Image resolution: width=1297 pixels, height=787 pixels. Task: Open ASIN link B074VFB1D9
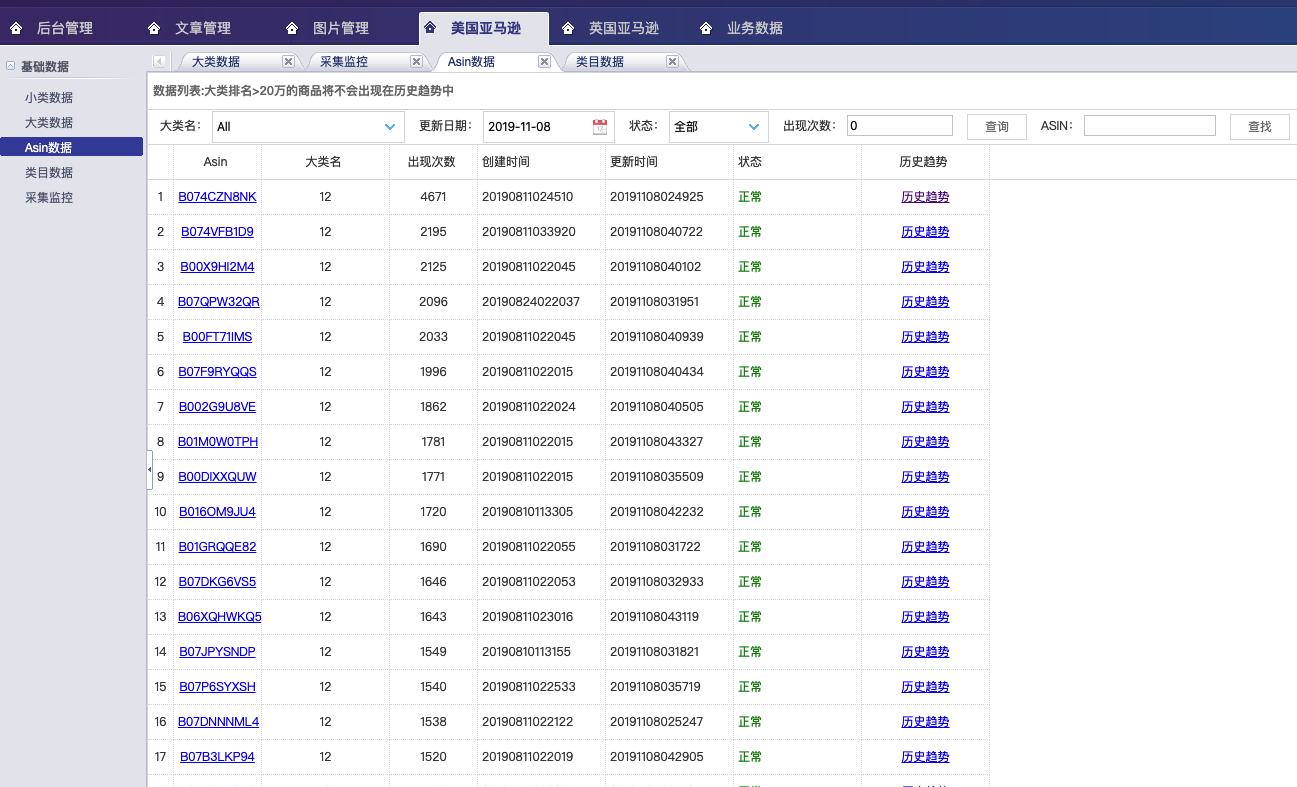[x=217, y=232]
